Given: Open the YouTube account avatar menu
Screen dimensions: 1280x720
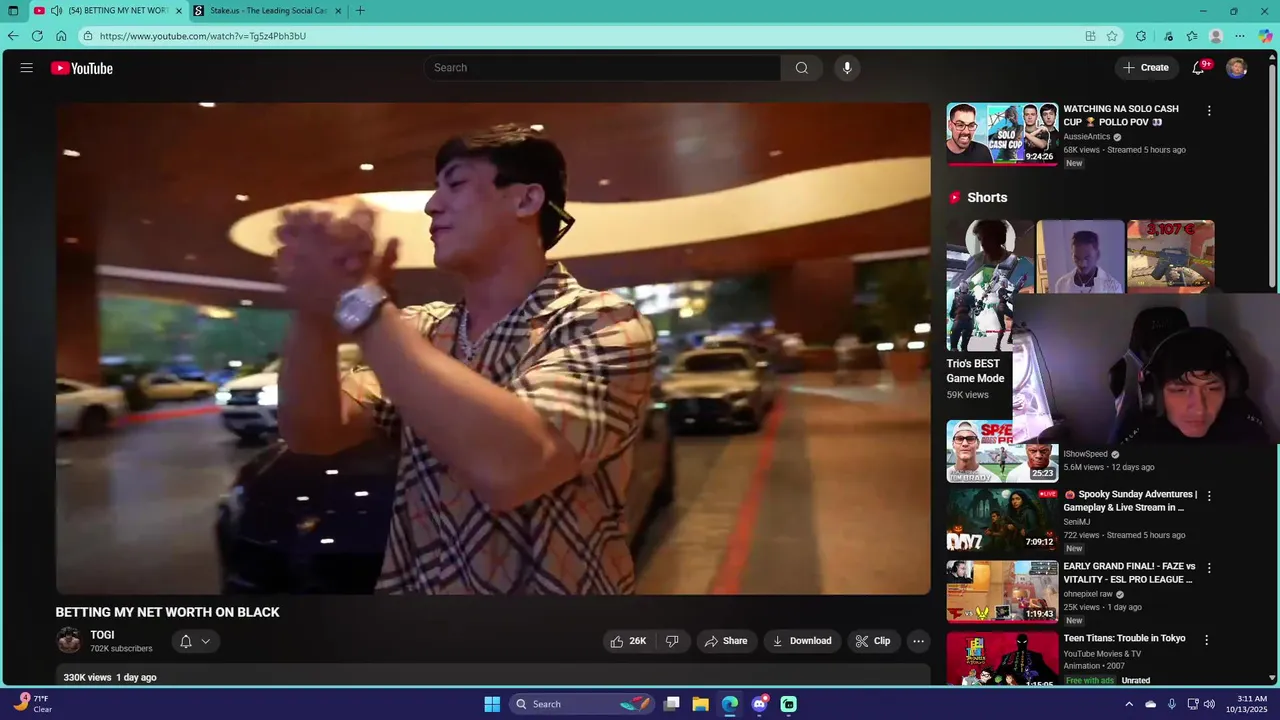Looking at the screenshot, I should (1237, 68).
